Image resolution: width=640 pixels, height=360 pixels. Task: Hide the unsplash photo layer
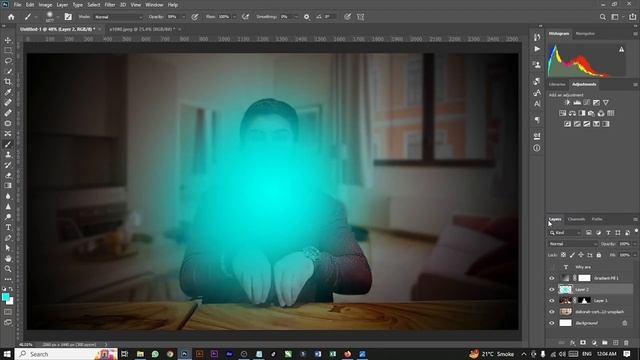click(x=552, y=312)
